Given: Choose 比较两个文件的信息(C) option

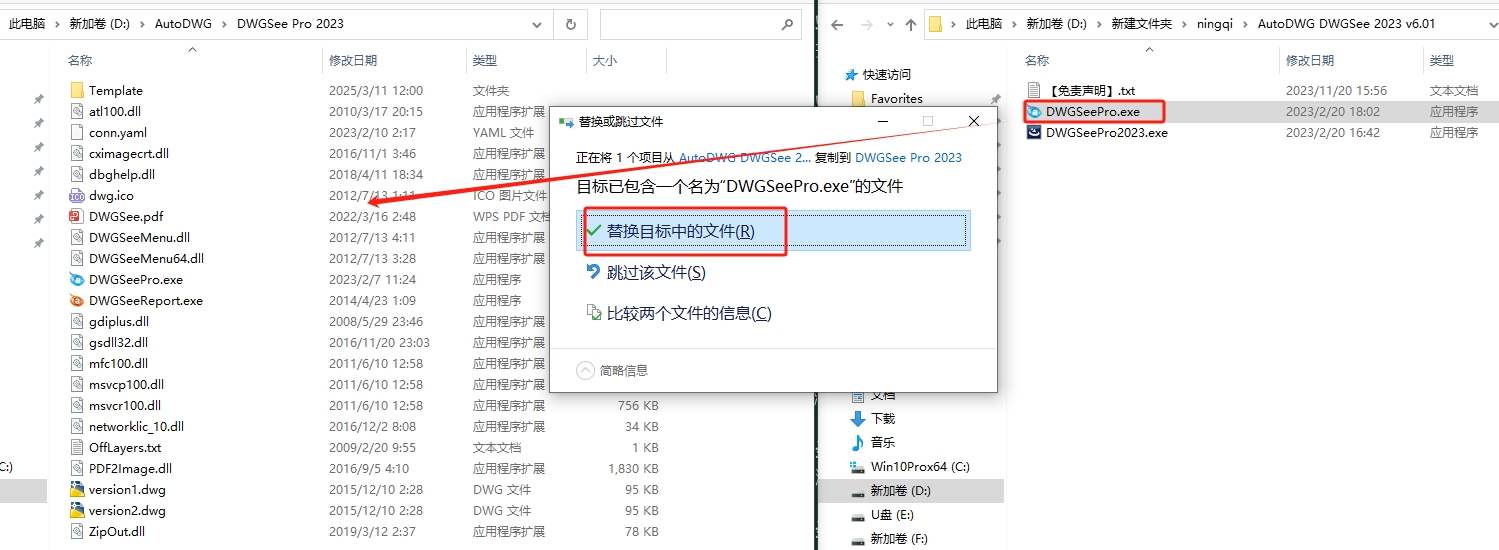Looking at the screenshot, I should tap(680, 313).
